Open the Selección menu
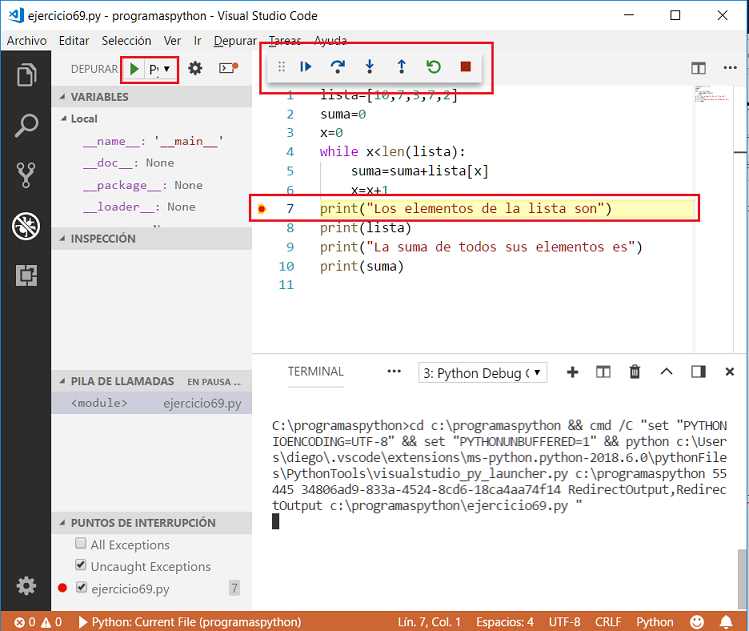Screen dimensions: 749x631 pos(127,41)
